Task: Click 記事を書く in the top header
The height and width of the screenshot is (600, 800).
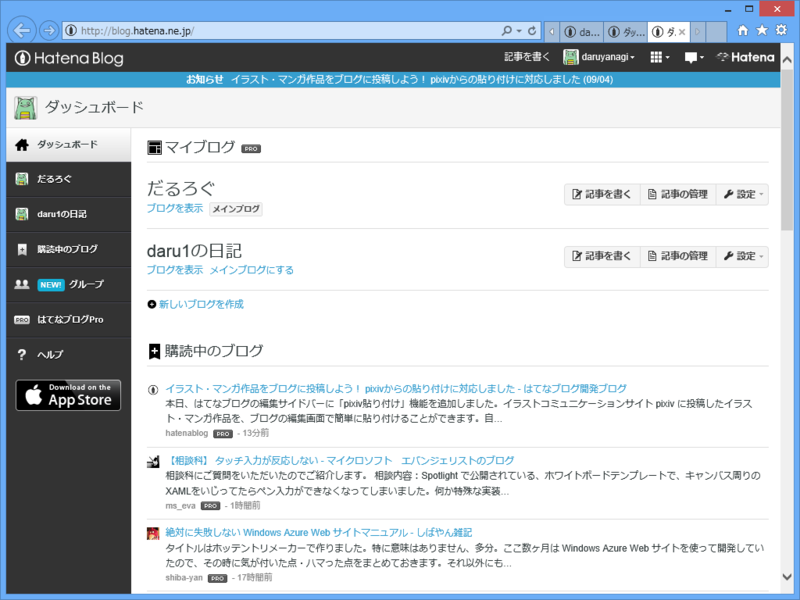Action: click(x=527, y=57)
